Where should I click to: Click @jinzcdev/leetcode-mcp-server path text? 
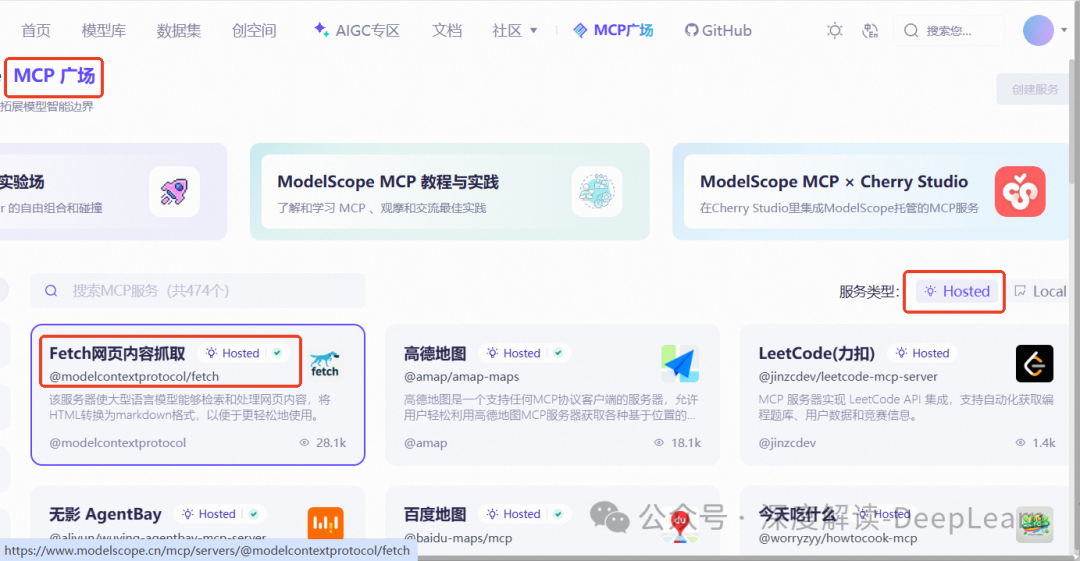[x=848, y=376]
